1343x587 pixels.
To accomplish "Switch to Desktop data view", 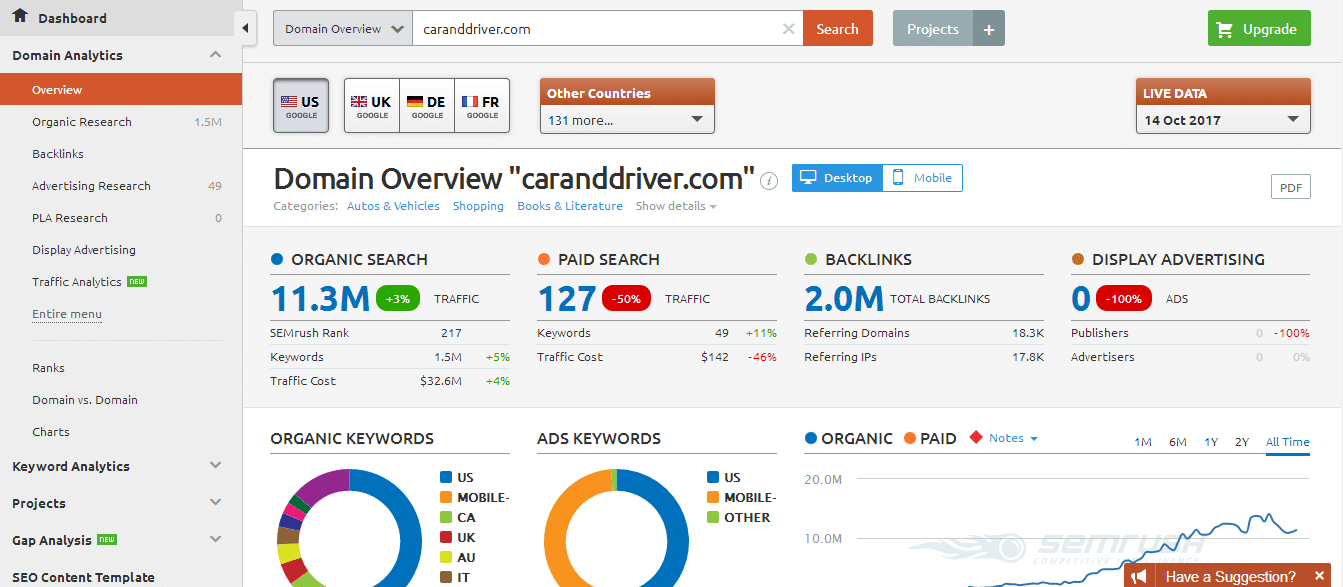I will click(x=837, y=178).
